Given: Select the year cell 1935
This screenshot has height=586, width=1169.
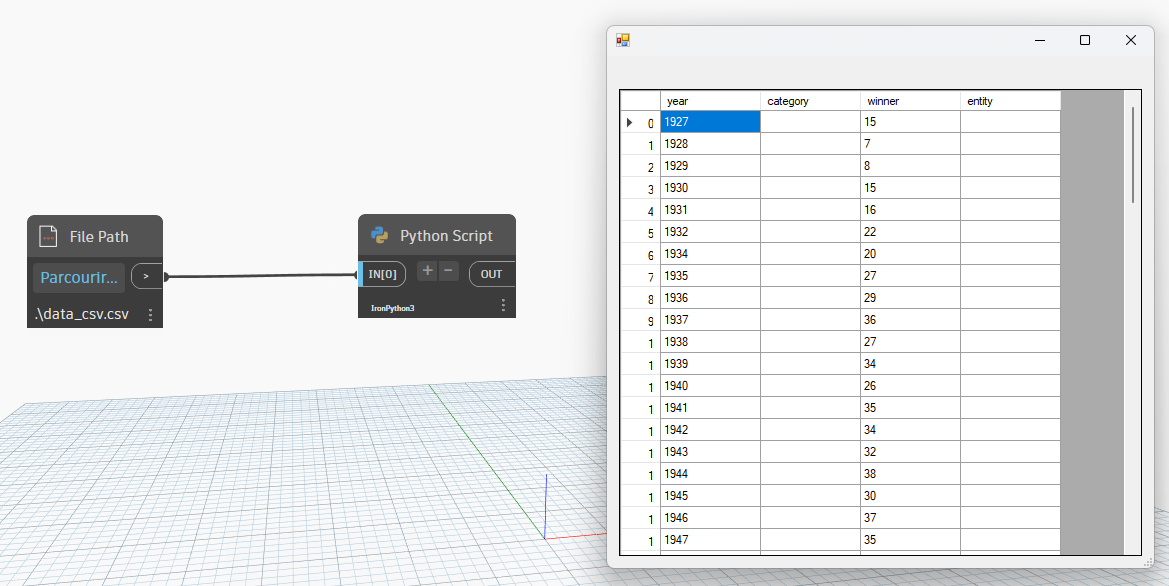Looking at the screenshot, I should pos(710,276).
